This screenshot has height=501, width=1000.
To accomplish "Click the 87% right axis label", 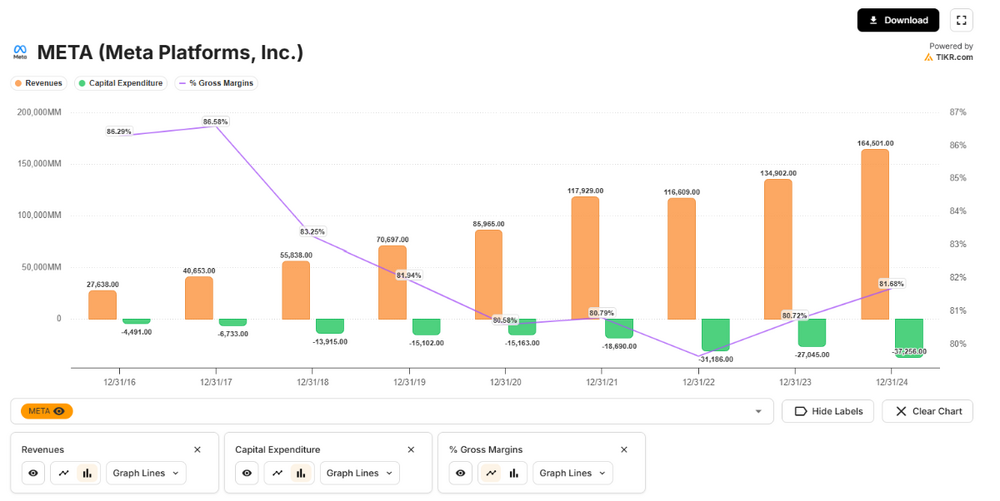I will click(958, 112).
